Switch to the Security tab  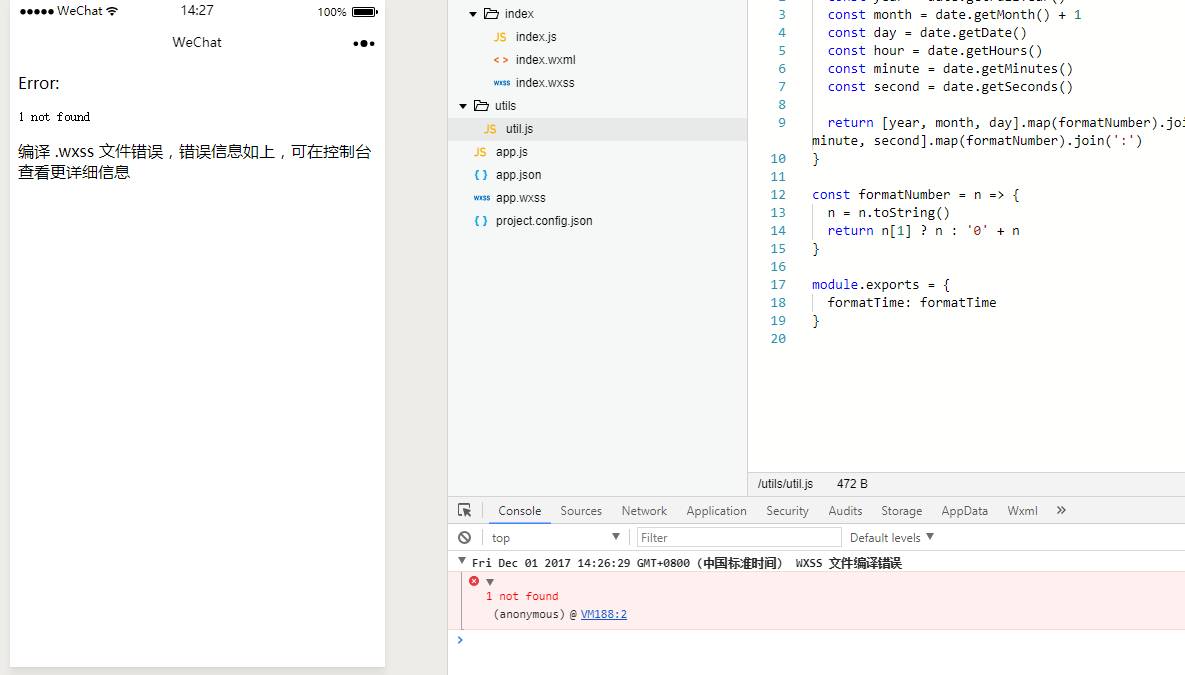click(x=787, y=510)
